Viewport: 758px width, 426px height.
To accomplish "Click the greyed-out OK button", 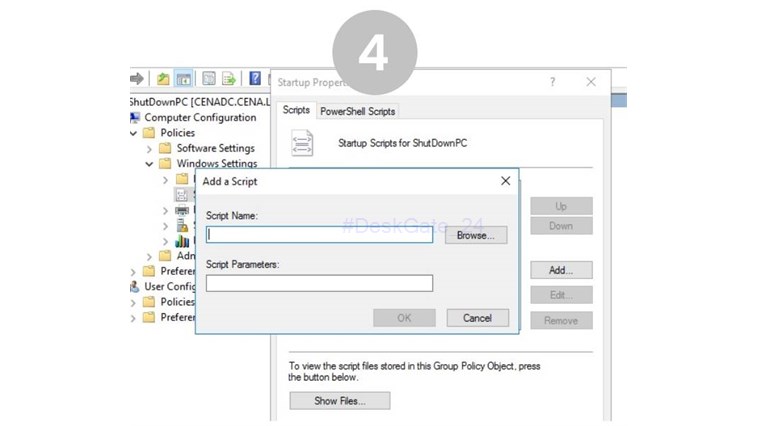I will pos(404,318).
